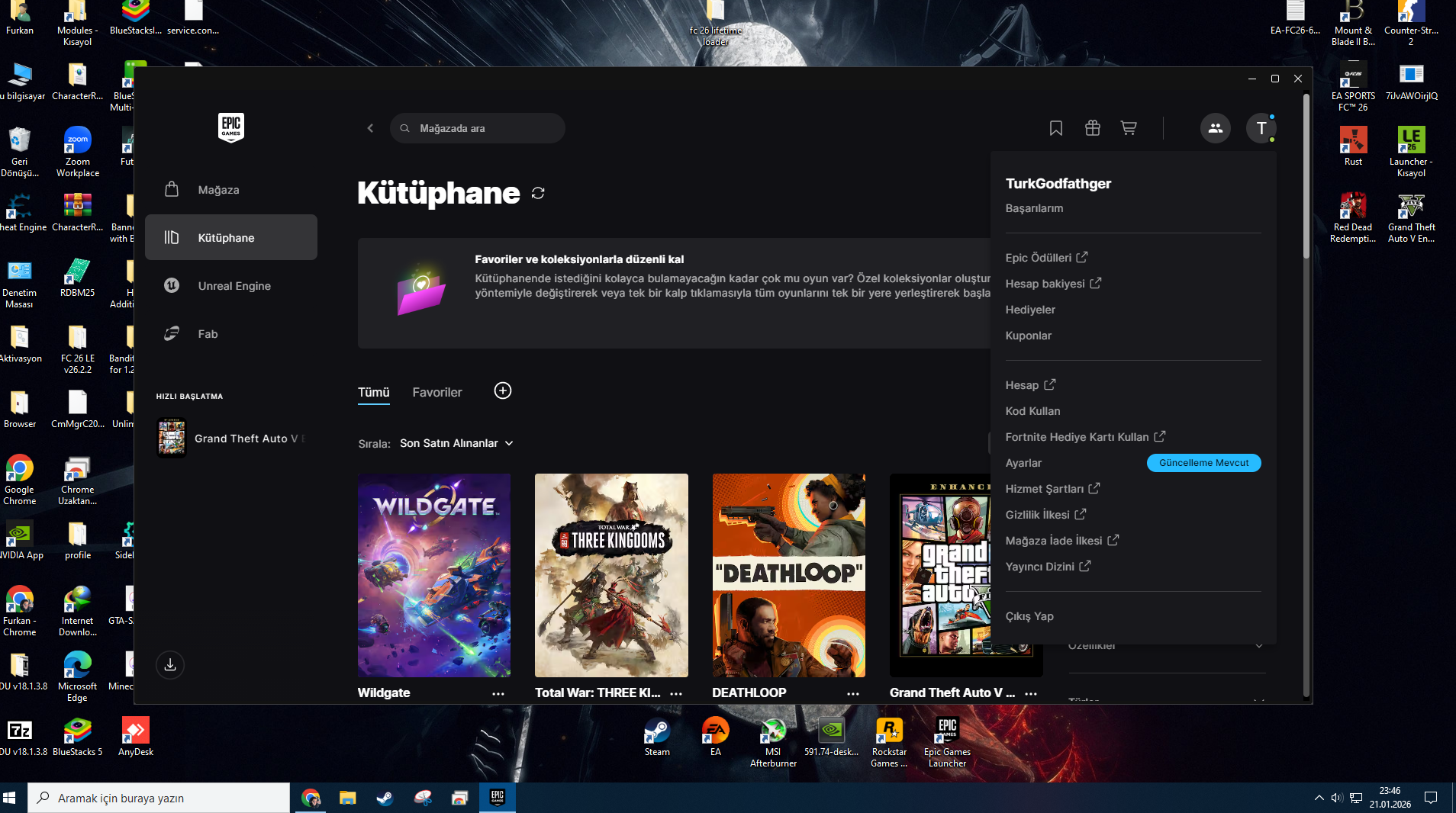The image size is (1456, 813).
Task: Add a new collection with plus icon
Action: pyautogui.click(x=503, y=390)
